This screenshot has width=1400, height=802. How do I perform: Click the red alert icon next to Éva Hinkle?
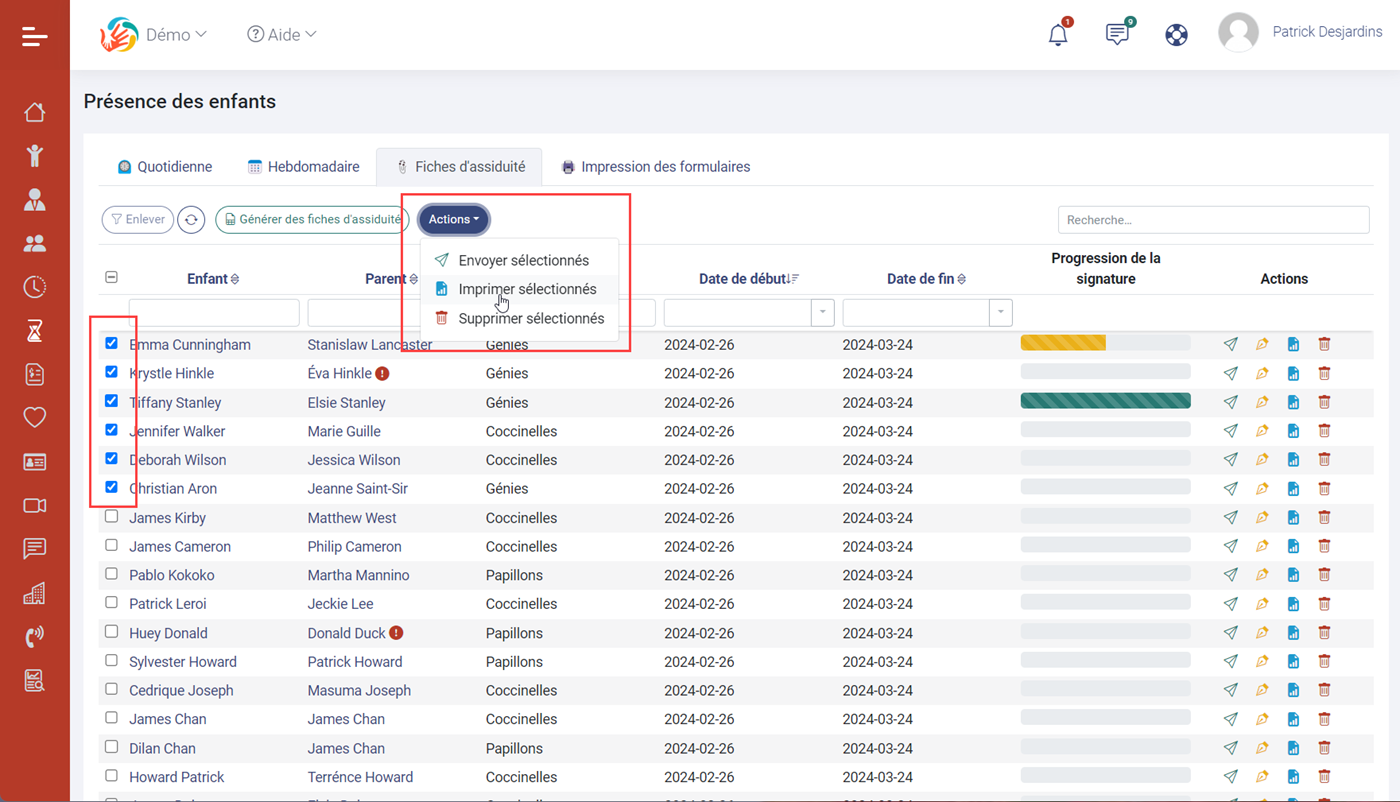pyautogui.click(x=382, y=374)
